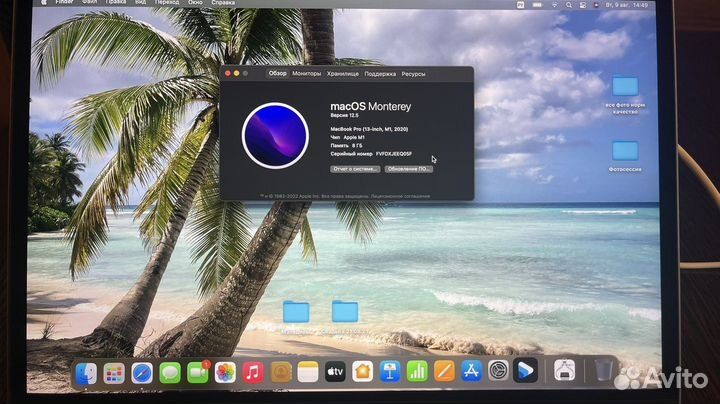Open the Вид menu
This screenshot has height=404, width=720.
tap(141, 2)
